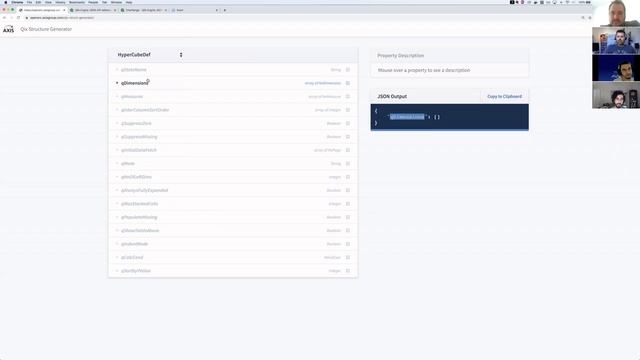The image size is (640, 360).
Task: Click the JSON Output panel title
Action: point(392,96)
